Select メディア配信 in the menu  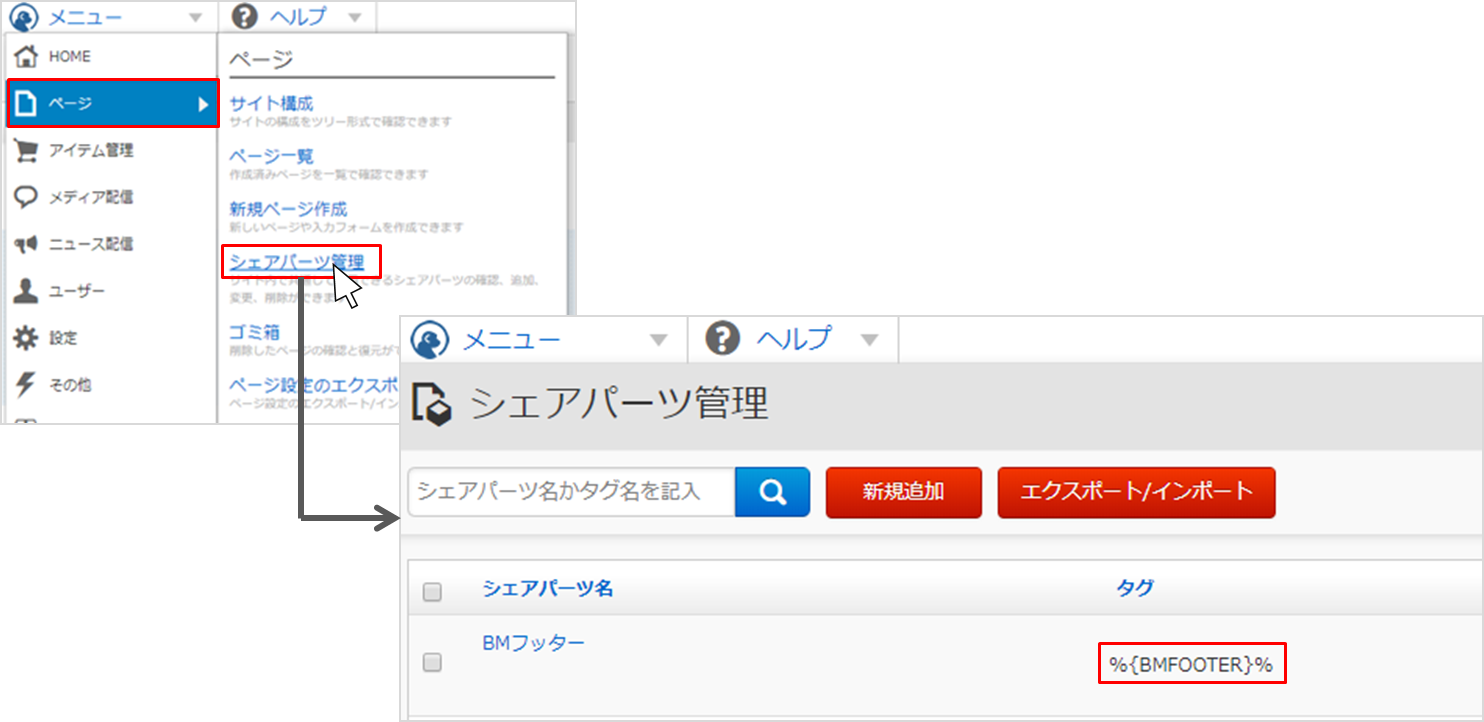click(x=112, y=197)
